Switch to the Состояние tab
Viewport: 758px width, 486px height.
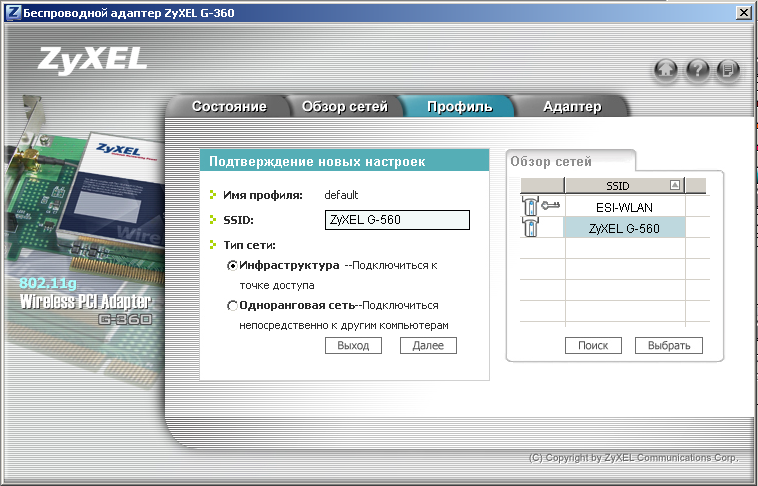tap(229, 106)
